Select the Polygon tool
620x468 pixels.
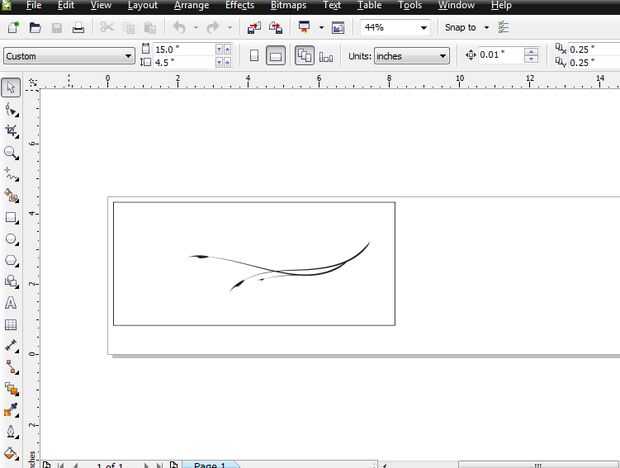[x=11, y=260]
